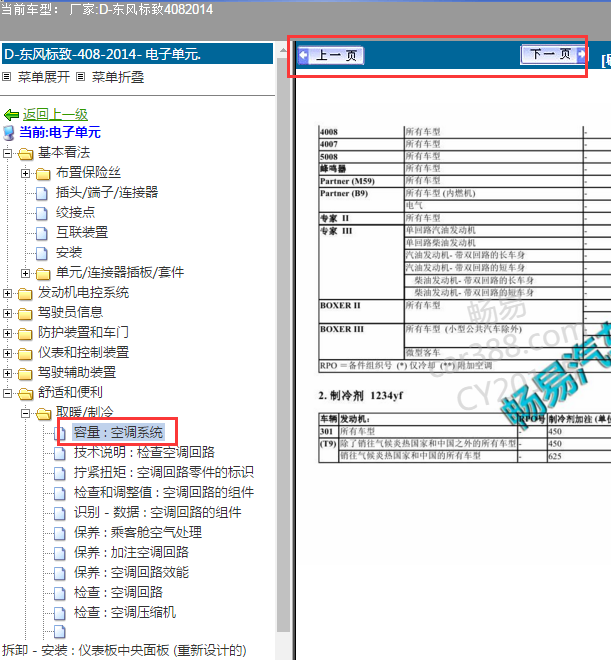Viewport: 611px width, 660px height.
Task: Click the 625 refrigerant value cell
Action: click(579, 456)
